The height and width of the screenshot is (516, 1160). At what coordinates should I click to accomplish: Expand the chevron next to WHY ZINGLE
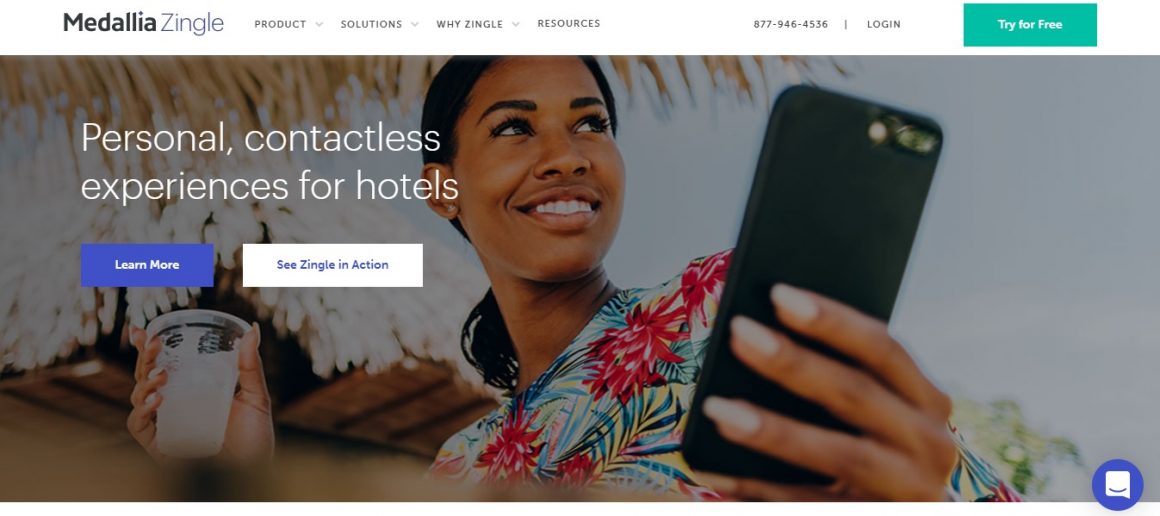[516, 24]
